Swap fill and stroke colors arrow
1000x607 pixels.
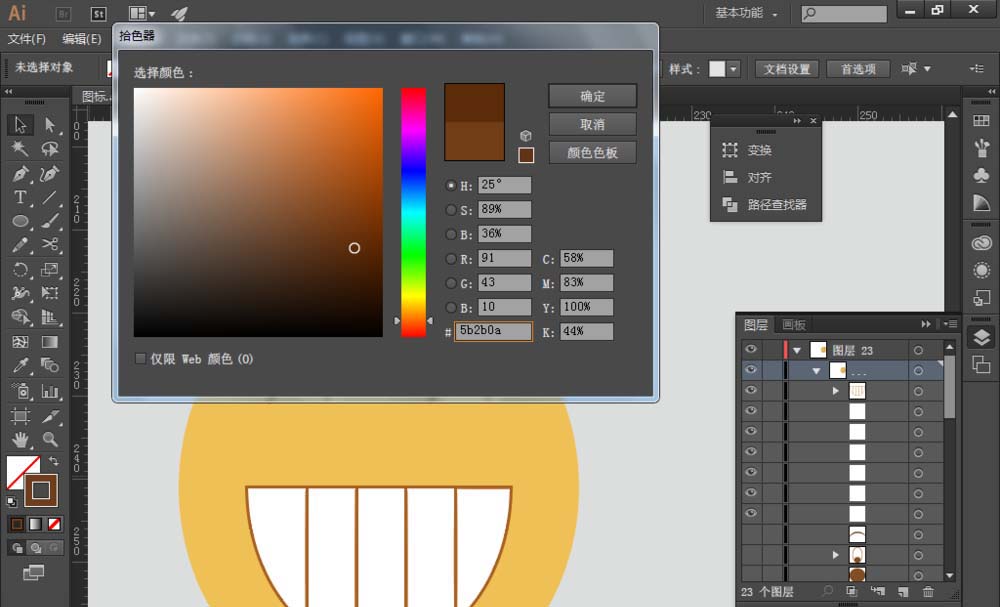coord(54,460)
